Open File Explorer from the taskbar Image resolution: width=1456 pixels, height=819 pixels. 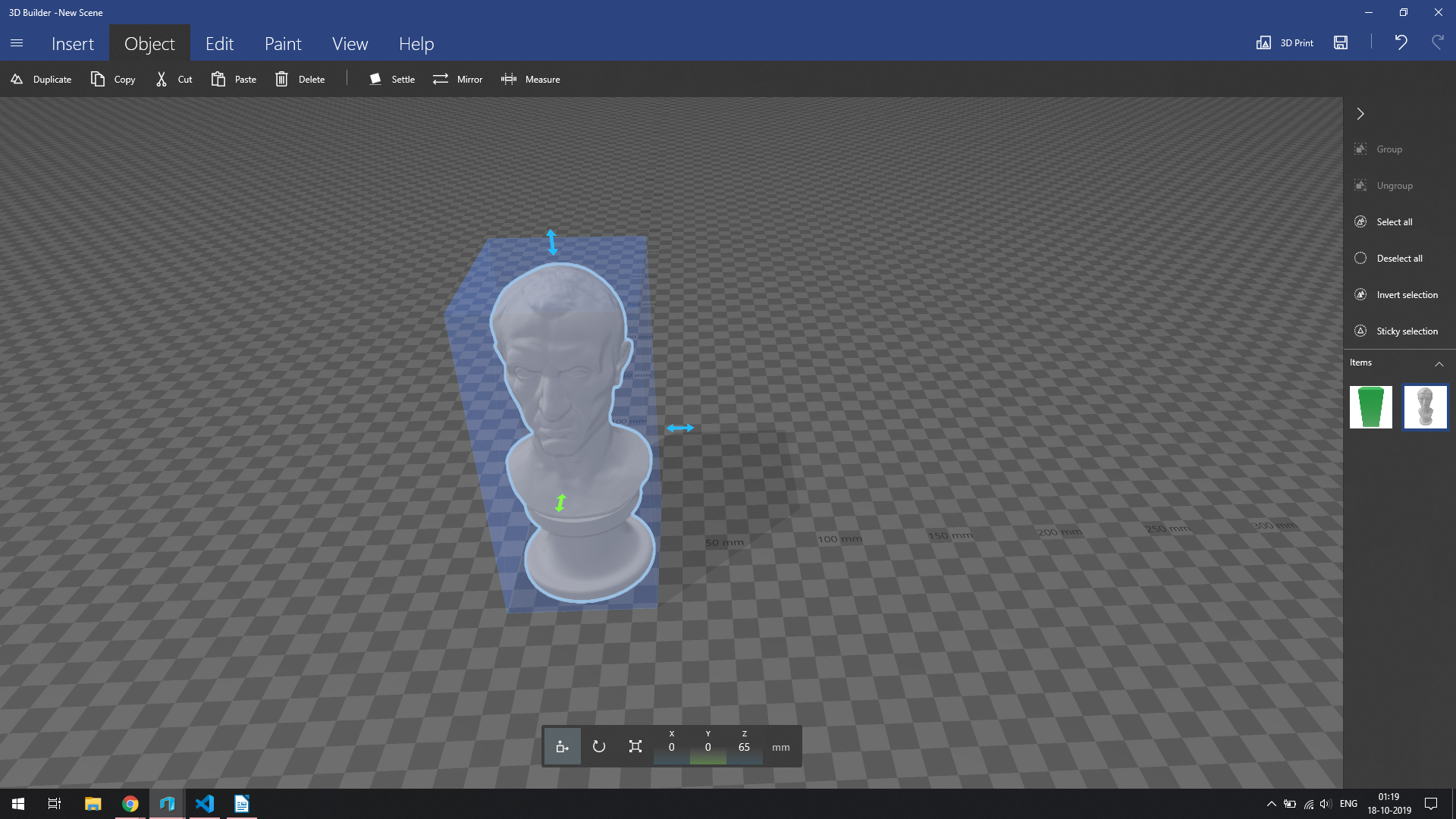93,804
